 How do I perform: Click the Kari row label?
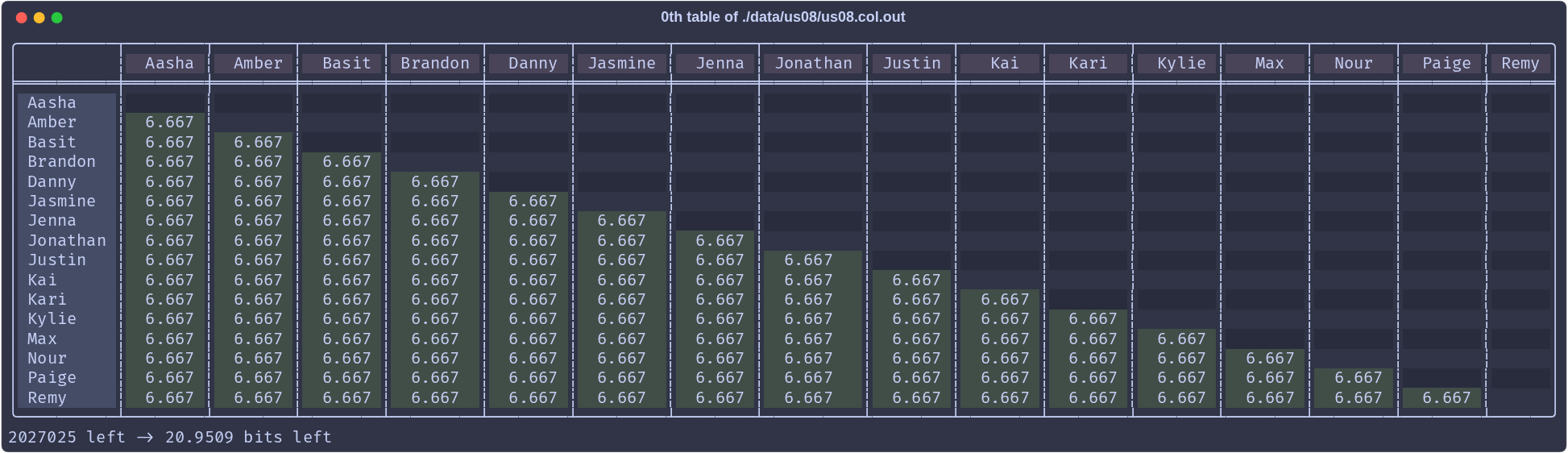[x=67, y=300]
